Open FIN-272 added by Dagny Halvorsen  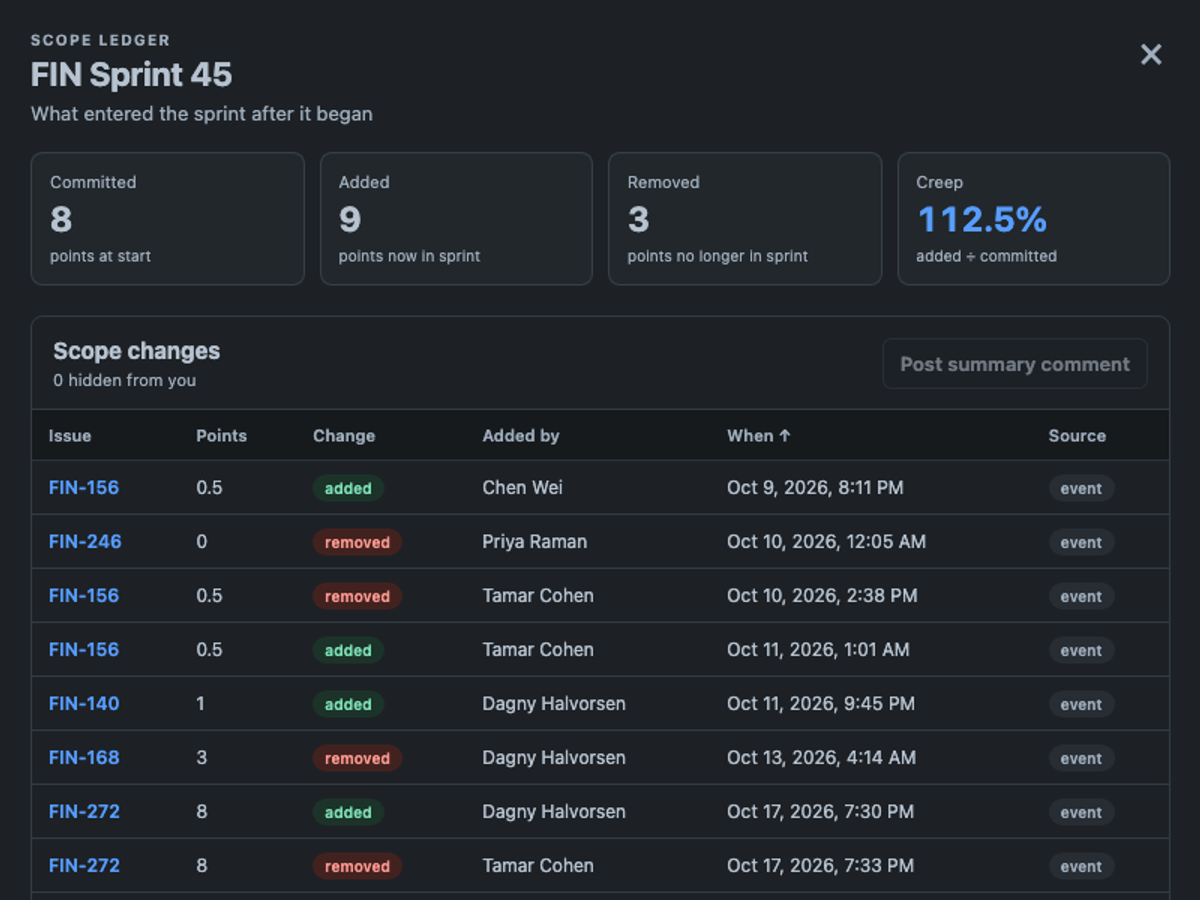pos(84,812)
